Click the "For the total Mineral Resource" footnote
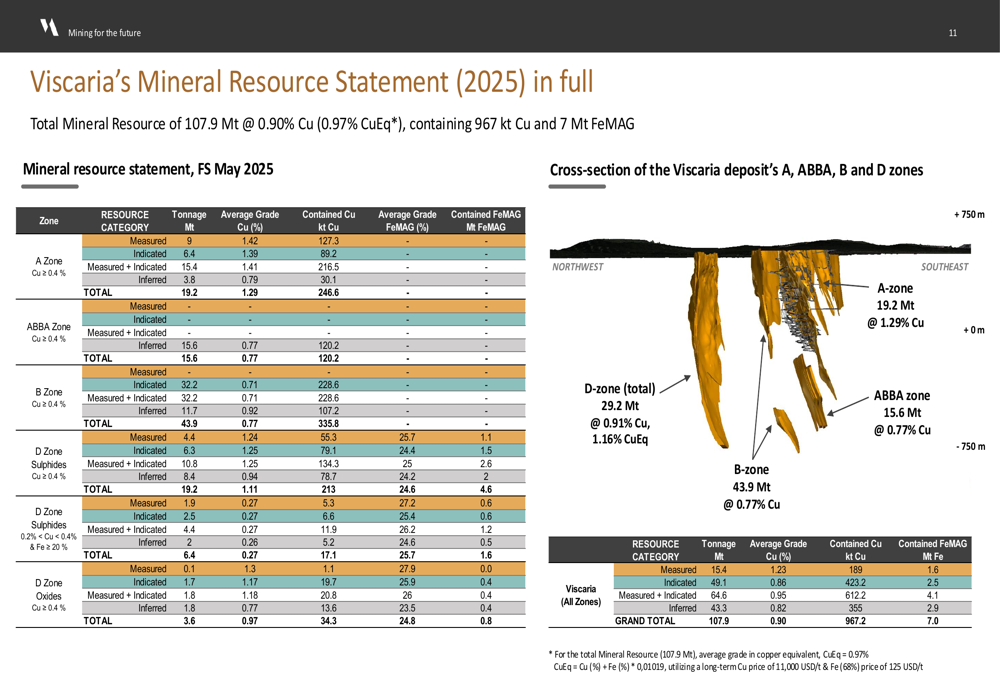This screenshot has height=685, width=1000. click(709, 654)
